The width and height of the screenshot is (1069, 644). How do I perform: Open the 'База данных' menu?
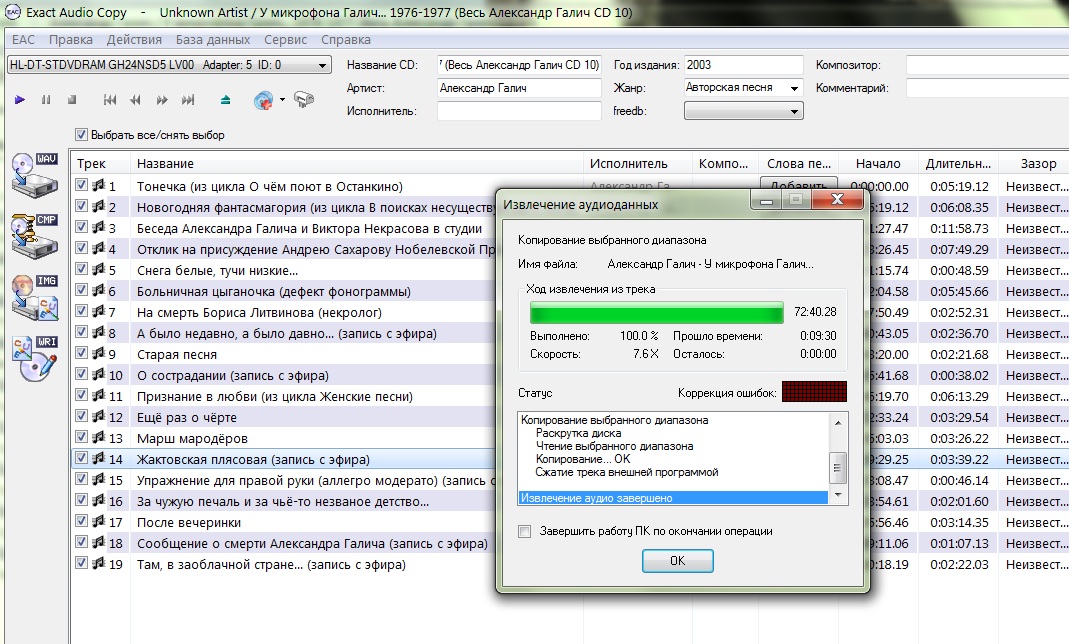tap(212, 40)
